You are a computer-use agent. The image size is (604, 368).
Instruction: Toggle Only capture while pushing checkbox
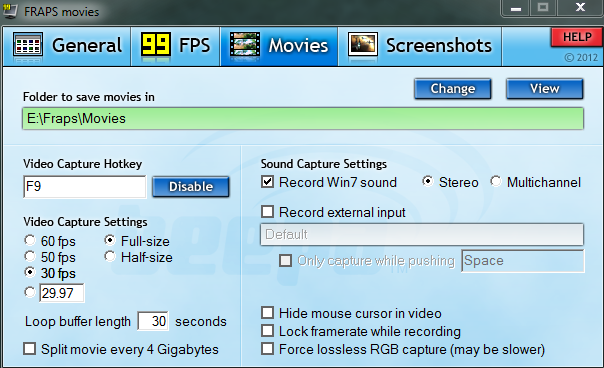[x=285, y=260]
